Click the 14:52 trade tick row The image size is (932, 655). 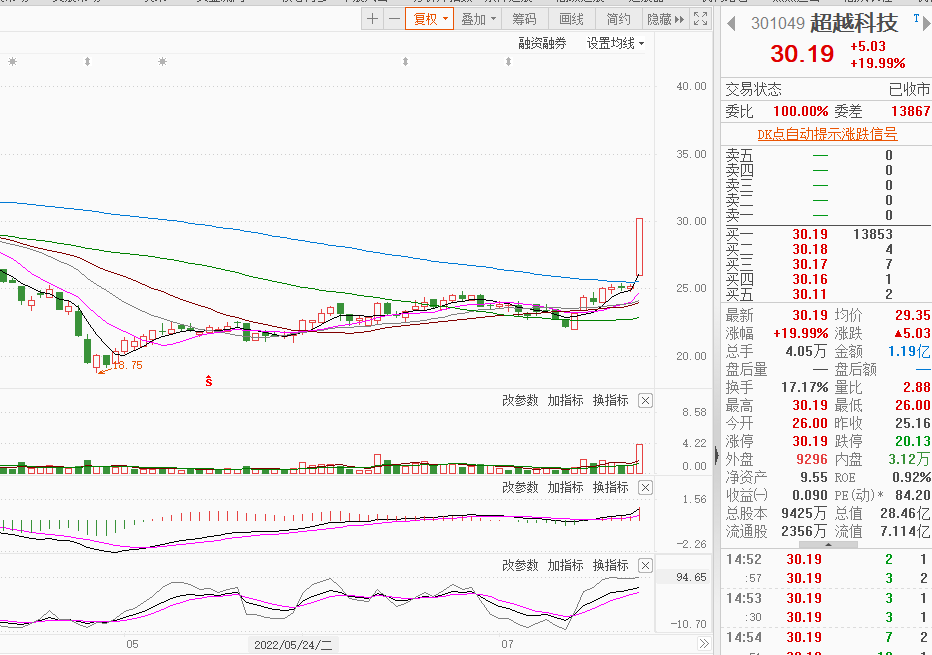826,559
